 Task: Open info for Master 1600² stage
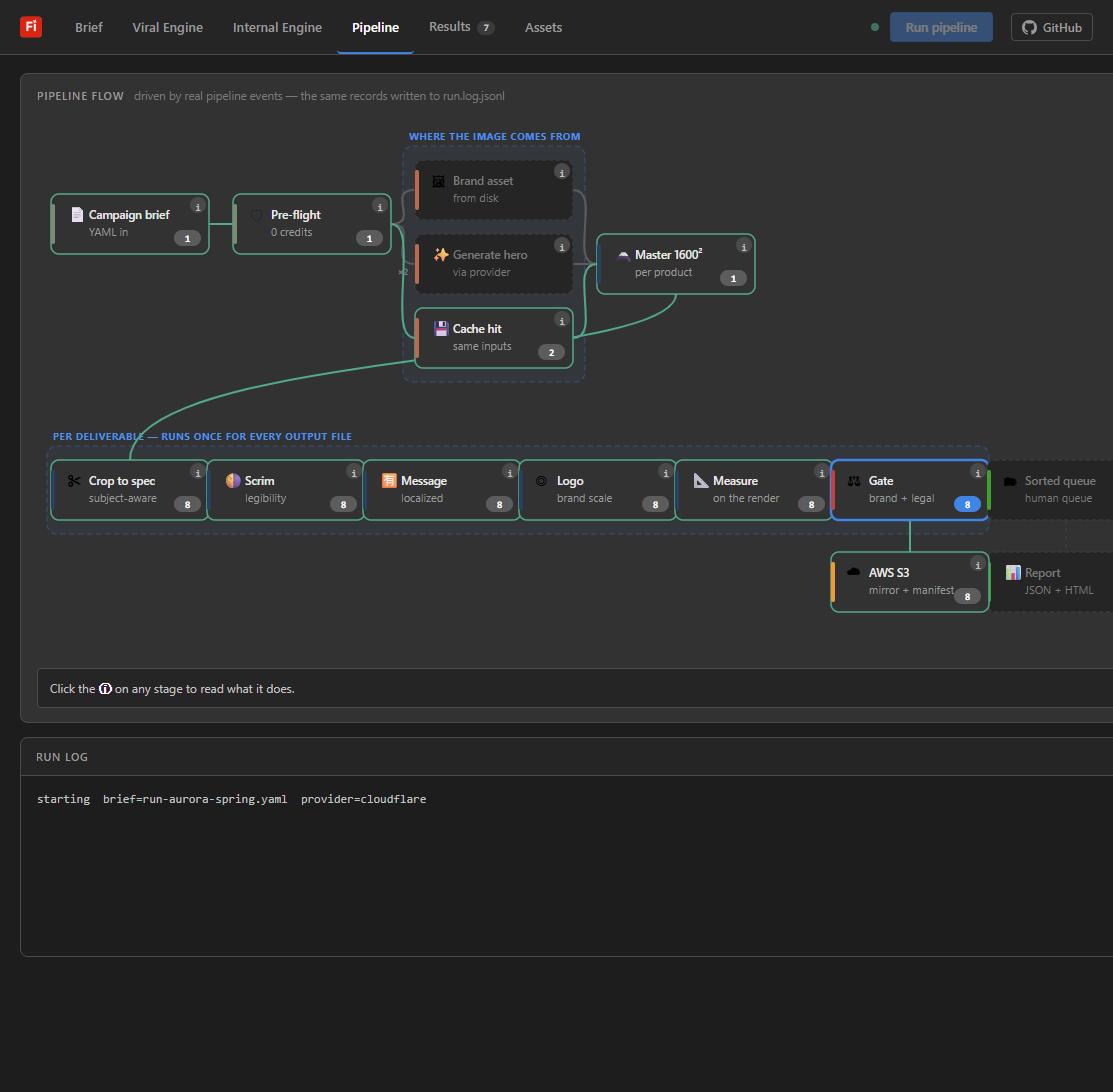point(743,246)
